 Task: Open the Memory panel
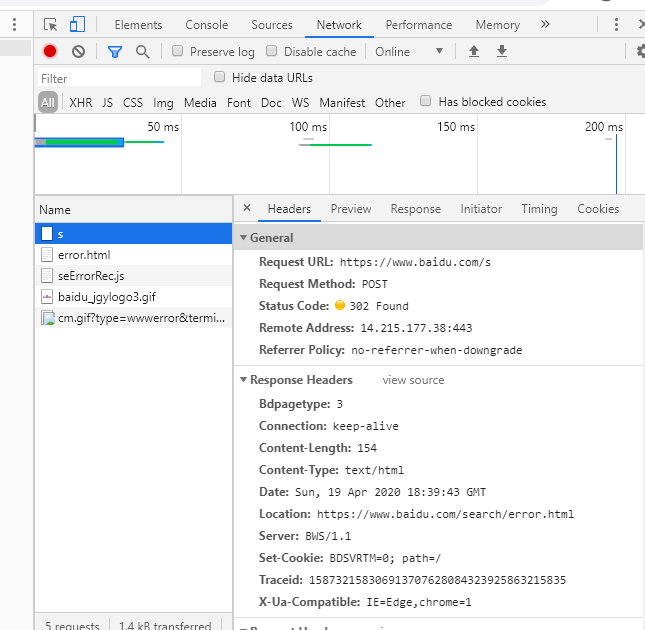point(498,25)
